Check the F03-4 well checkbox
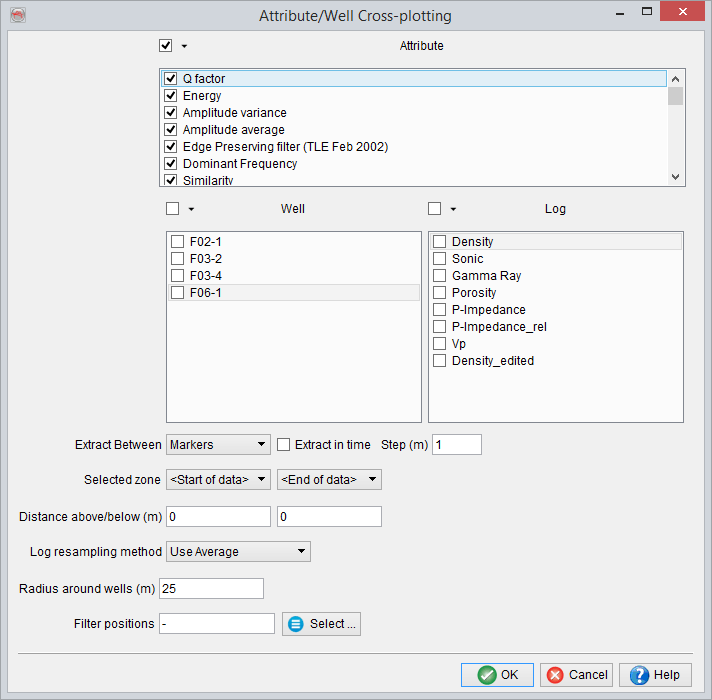The height and width of the screenshot is (700, 712). 177,276
